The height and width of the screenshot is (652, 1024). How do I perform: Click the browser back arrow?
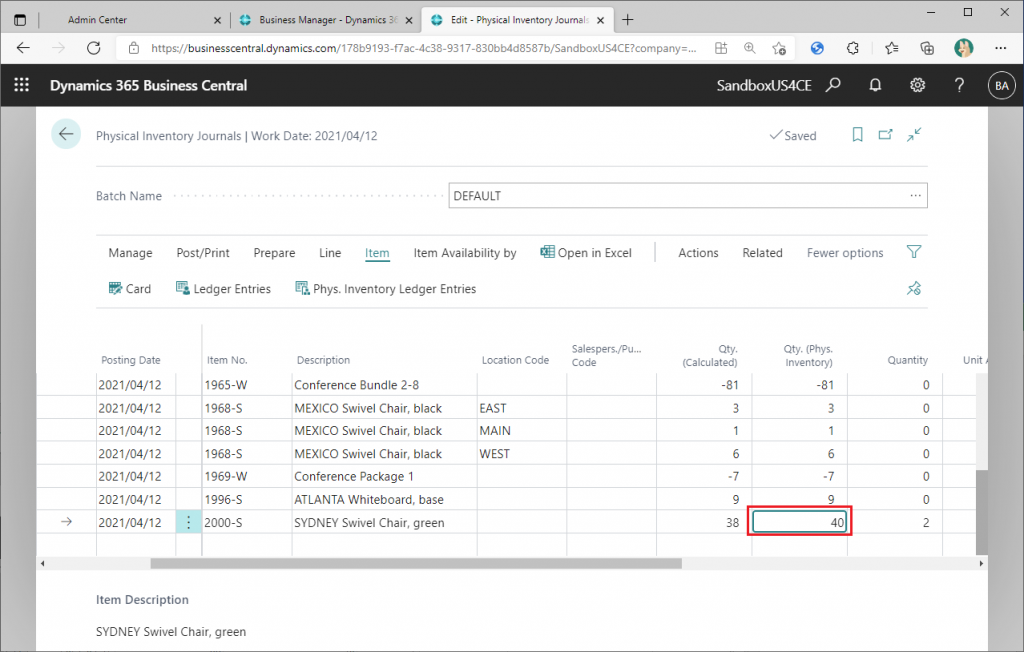(24, 48)
